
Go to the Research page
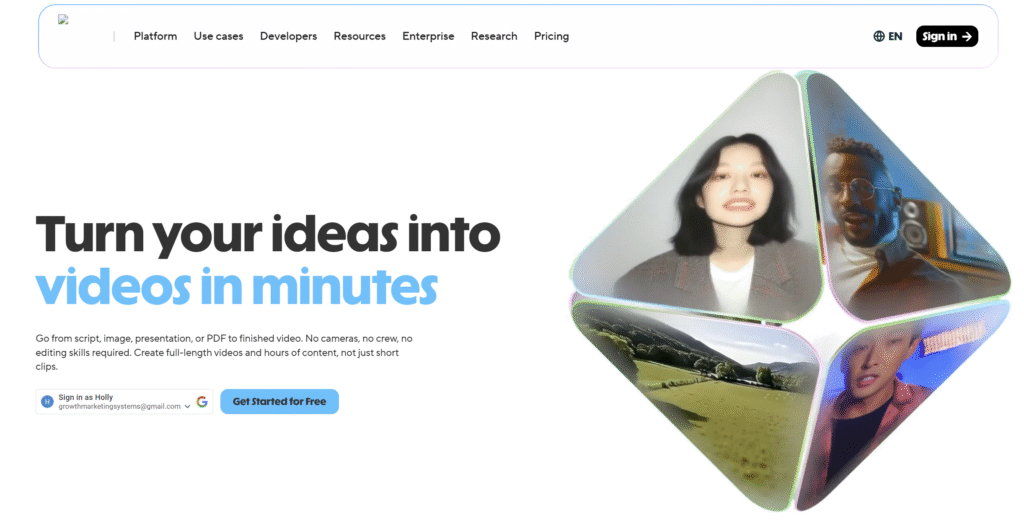click(494, 36)
